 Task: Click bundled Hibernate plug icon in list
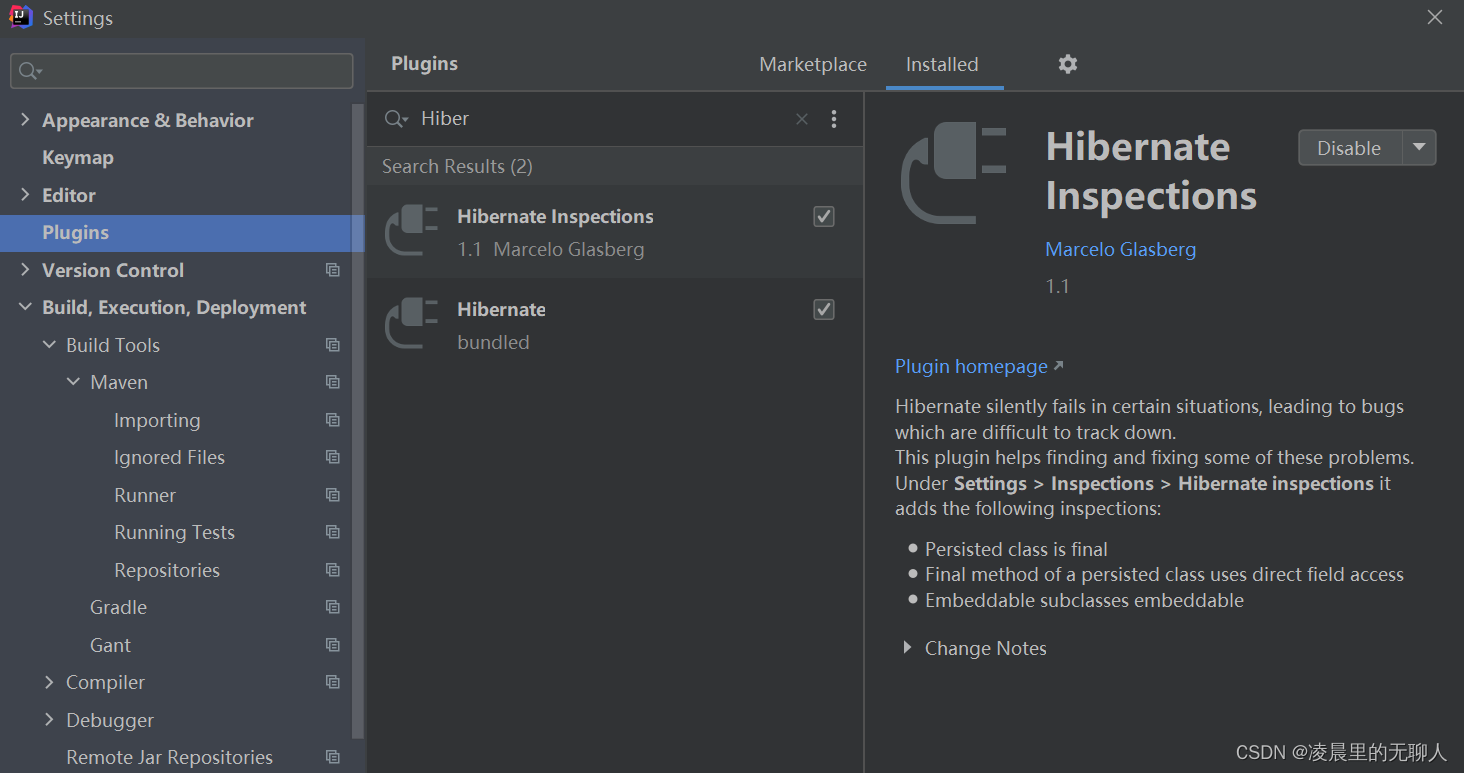412,324
